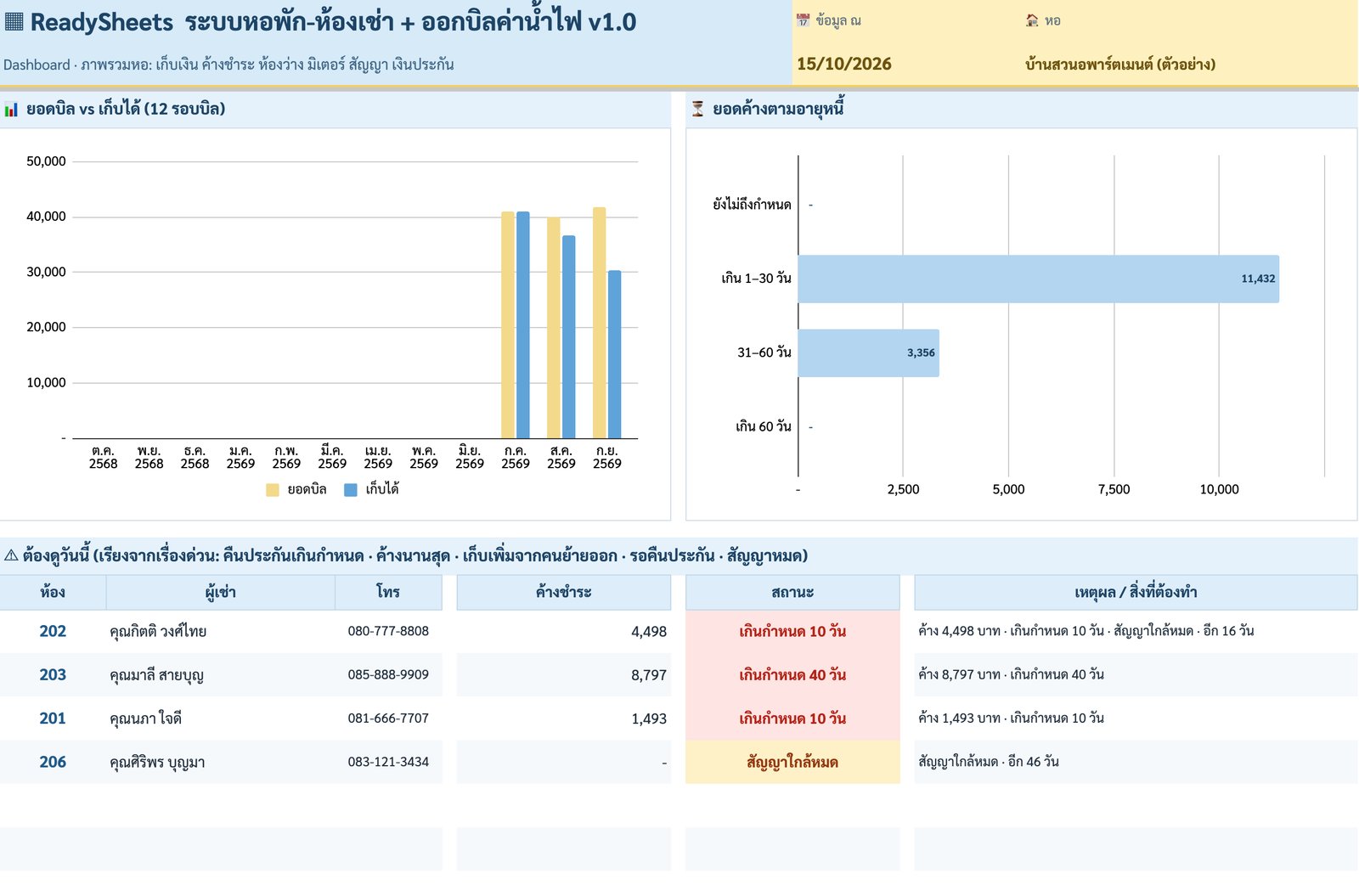The image size is (1359, 896).
Task: Click the เกิน 1–30 วัน bar showing 11,432
Action: point(1038,279)
